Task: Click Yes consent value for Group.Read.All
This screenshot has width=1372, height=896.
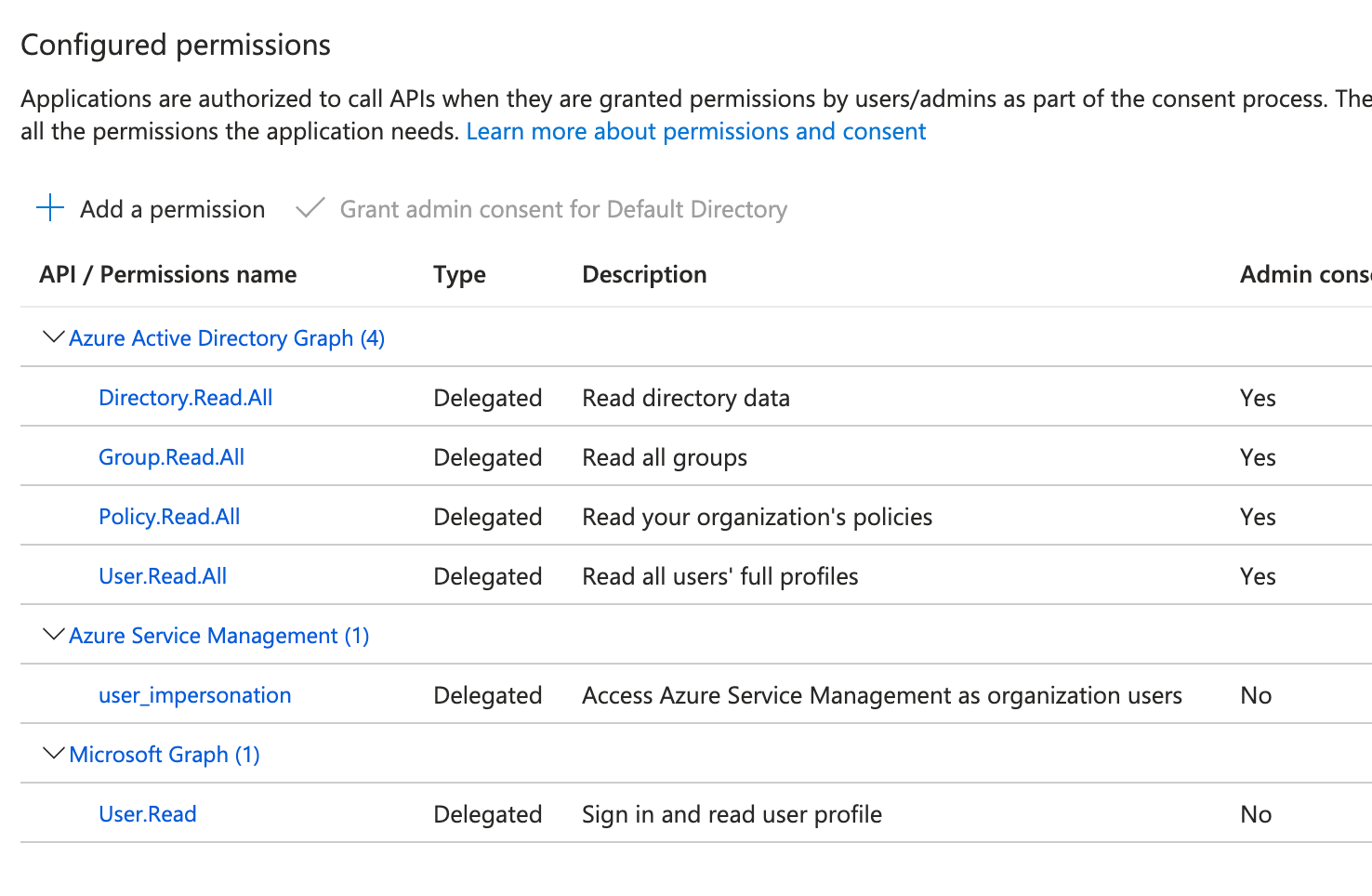Action: coord(1258,457)
